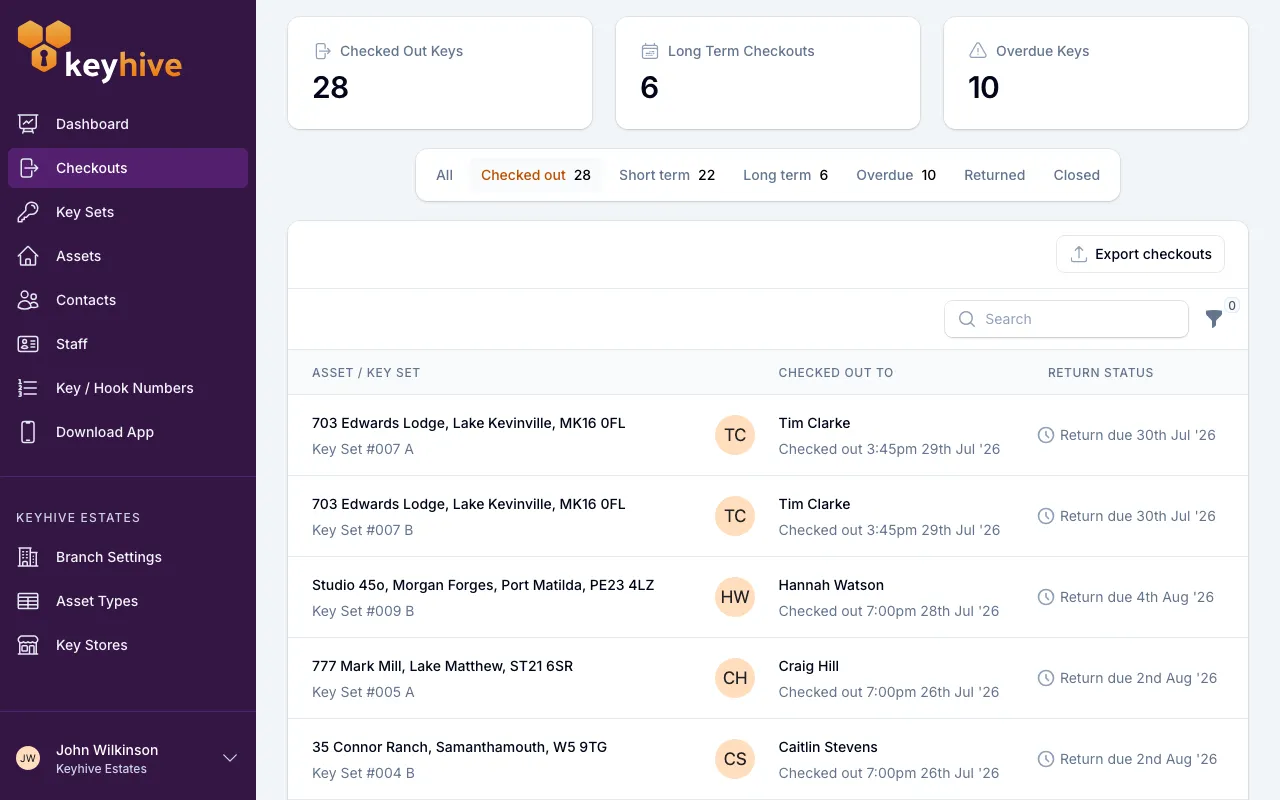Click Tim Clarke's TC avatar for Key Set #007 A
Screen dimensions: 1280x800
point(735,435)
